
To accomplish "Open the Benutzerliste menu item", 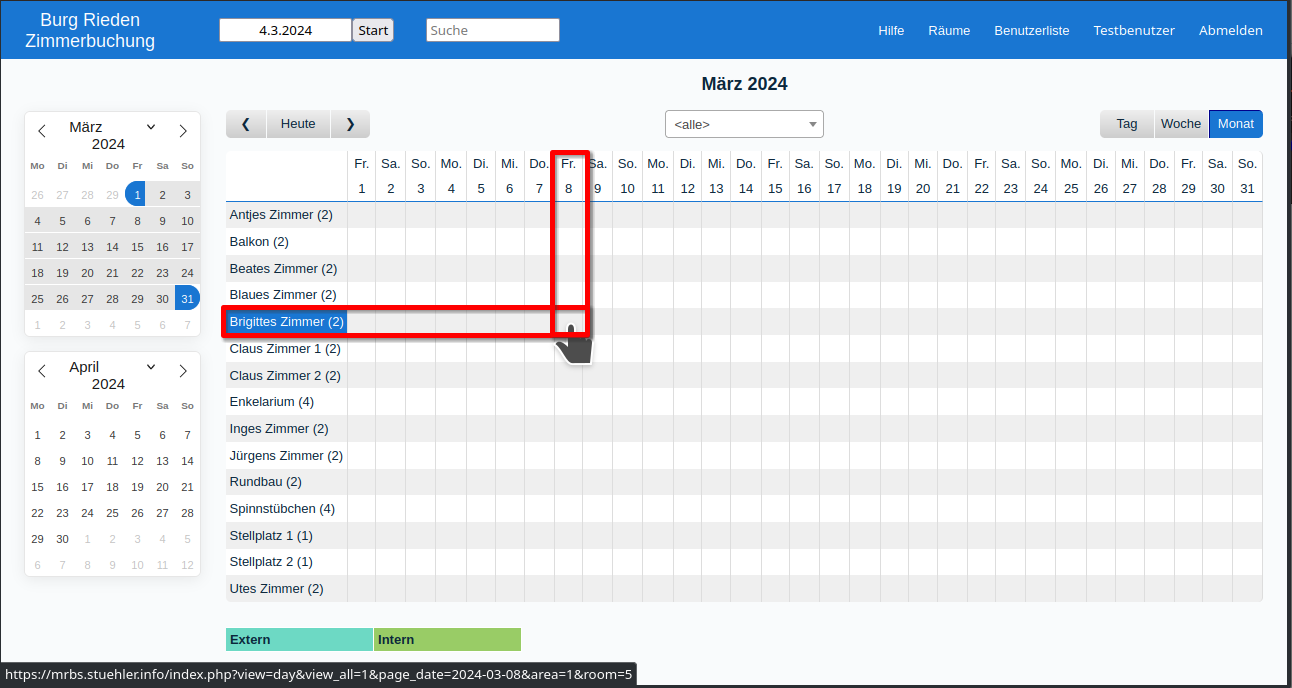I will (1031, 30).
